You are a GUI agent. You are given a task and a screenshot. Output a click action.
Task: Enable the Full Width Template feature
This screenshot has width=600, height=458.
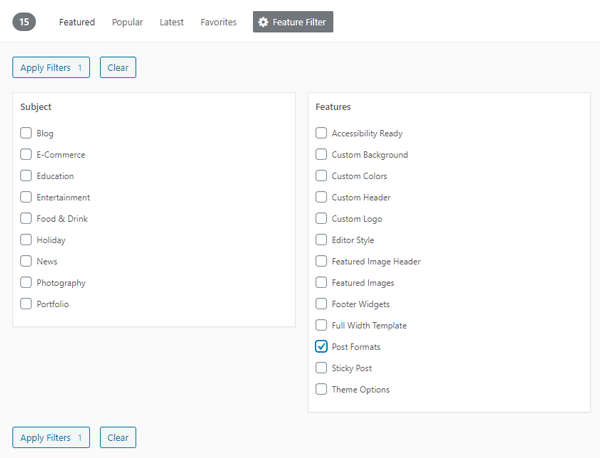coord(321,325)
